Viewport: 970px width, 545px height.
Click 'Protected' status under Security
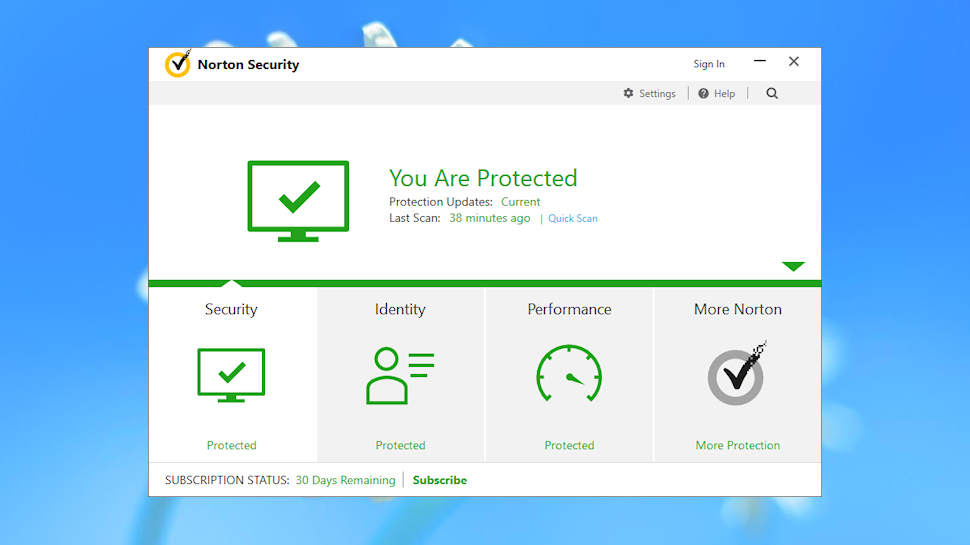click(x=231, y=445)
